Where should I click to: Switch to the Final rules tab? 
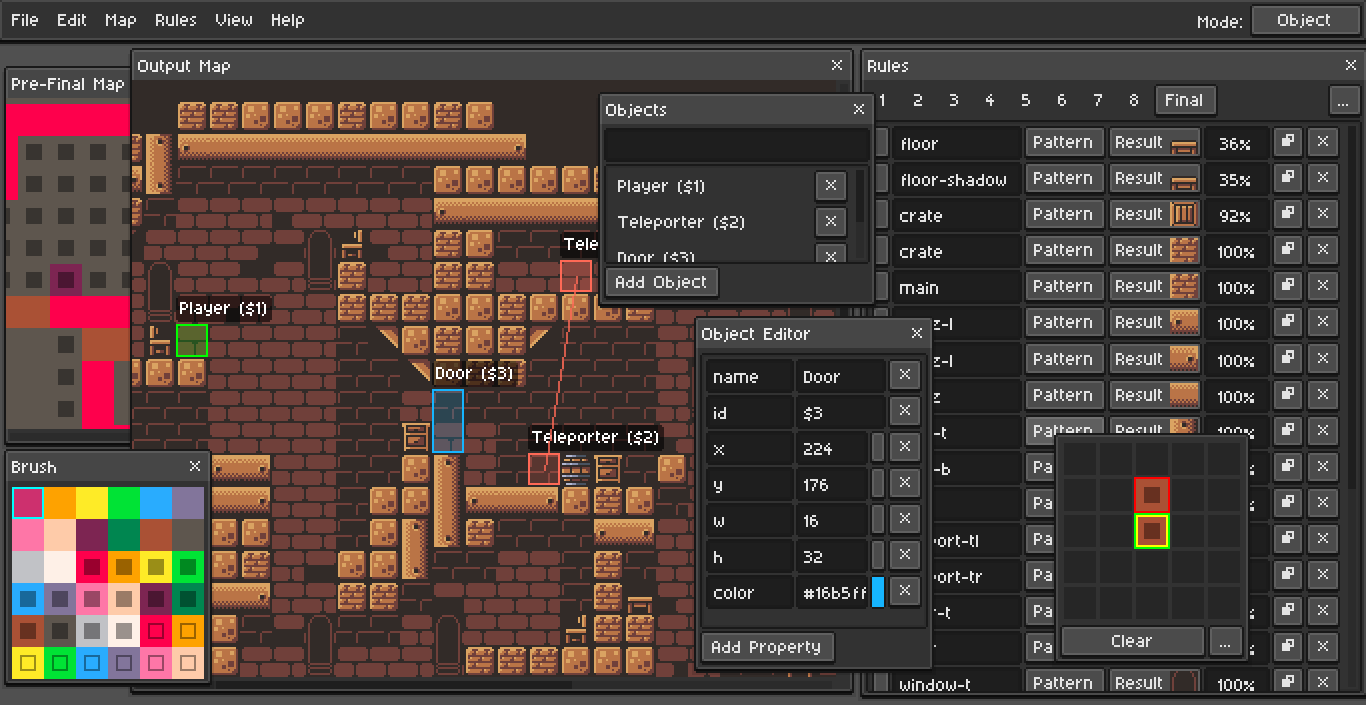1184,100
